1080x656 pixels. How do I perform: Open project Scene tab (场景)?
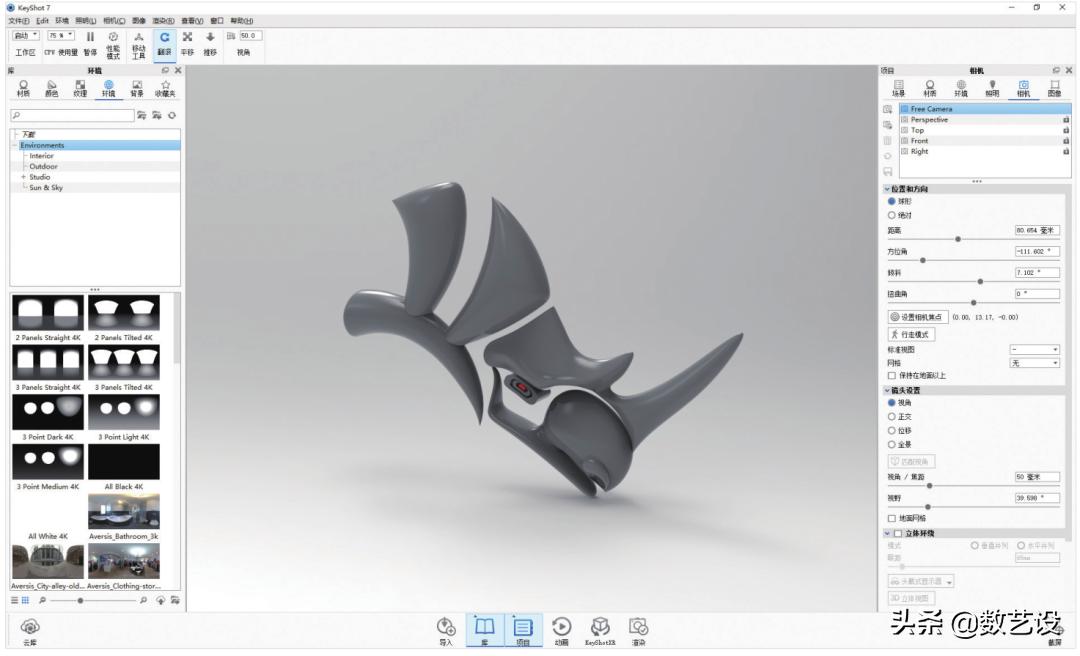(x=898, y=88)
